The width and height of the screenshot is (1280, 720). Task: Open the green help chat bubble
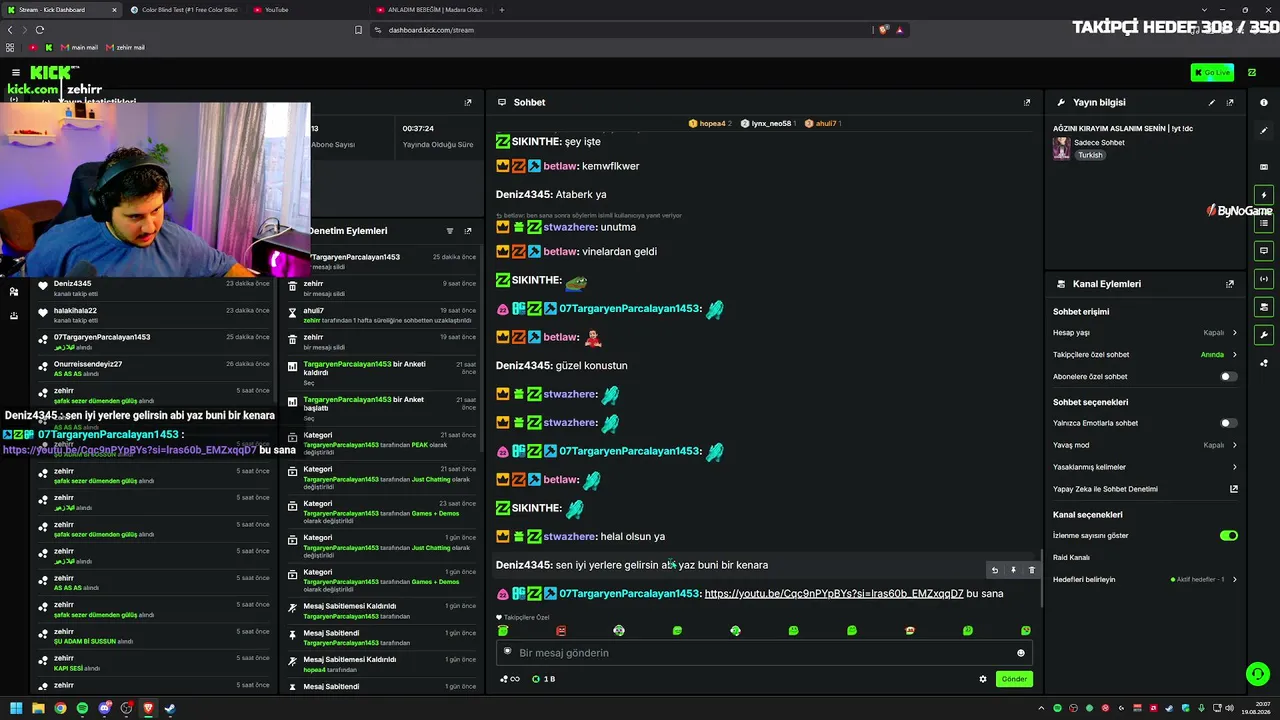1258,674
